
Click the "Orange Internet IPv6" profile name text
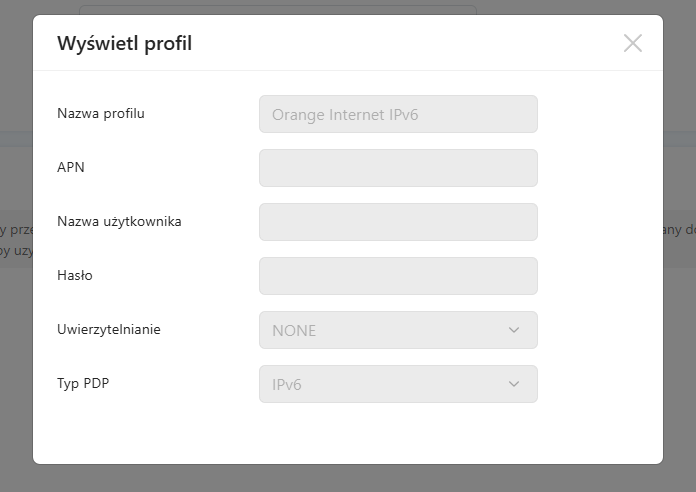point(344,114)
